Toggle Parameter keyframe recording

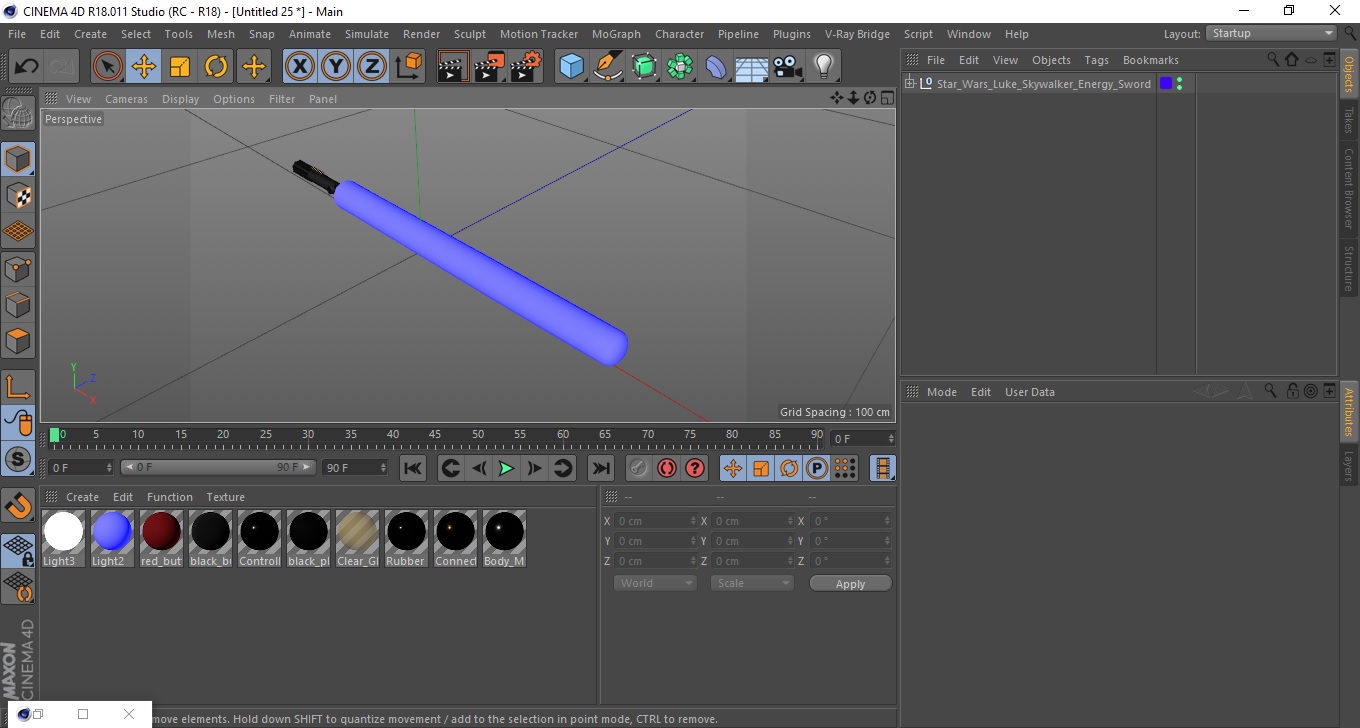[x=817, y=468]
